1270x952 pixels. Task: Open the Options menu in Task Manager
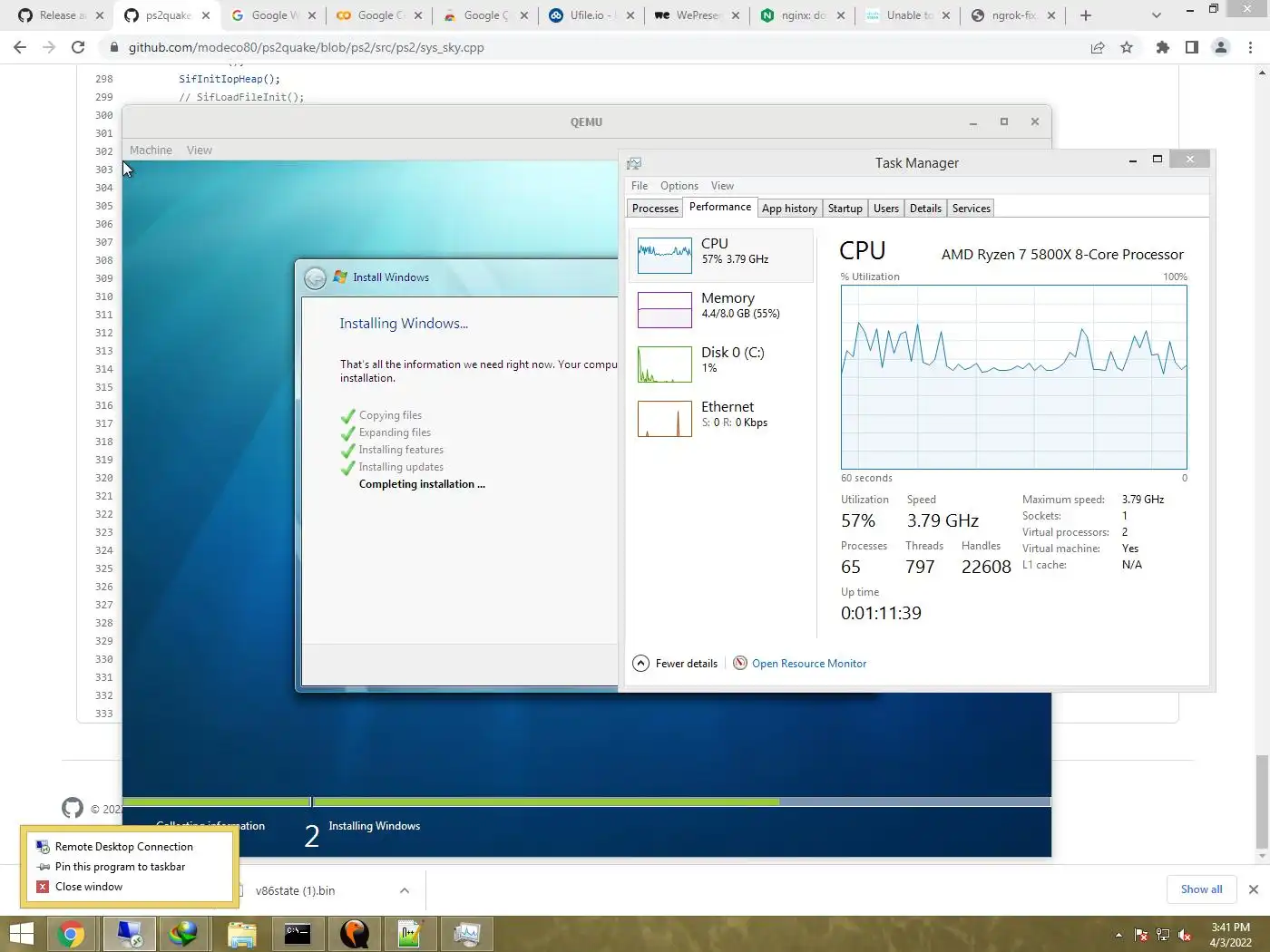679,186
